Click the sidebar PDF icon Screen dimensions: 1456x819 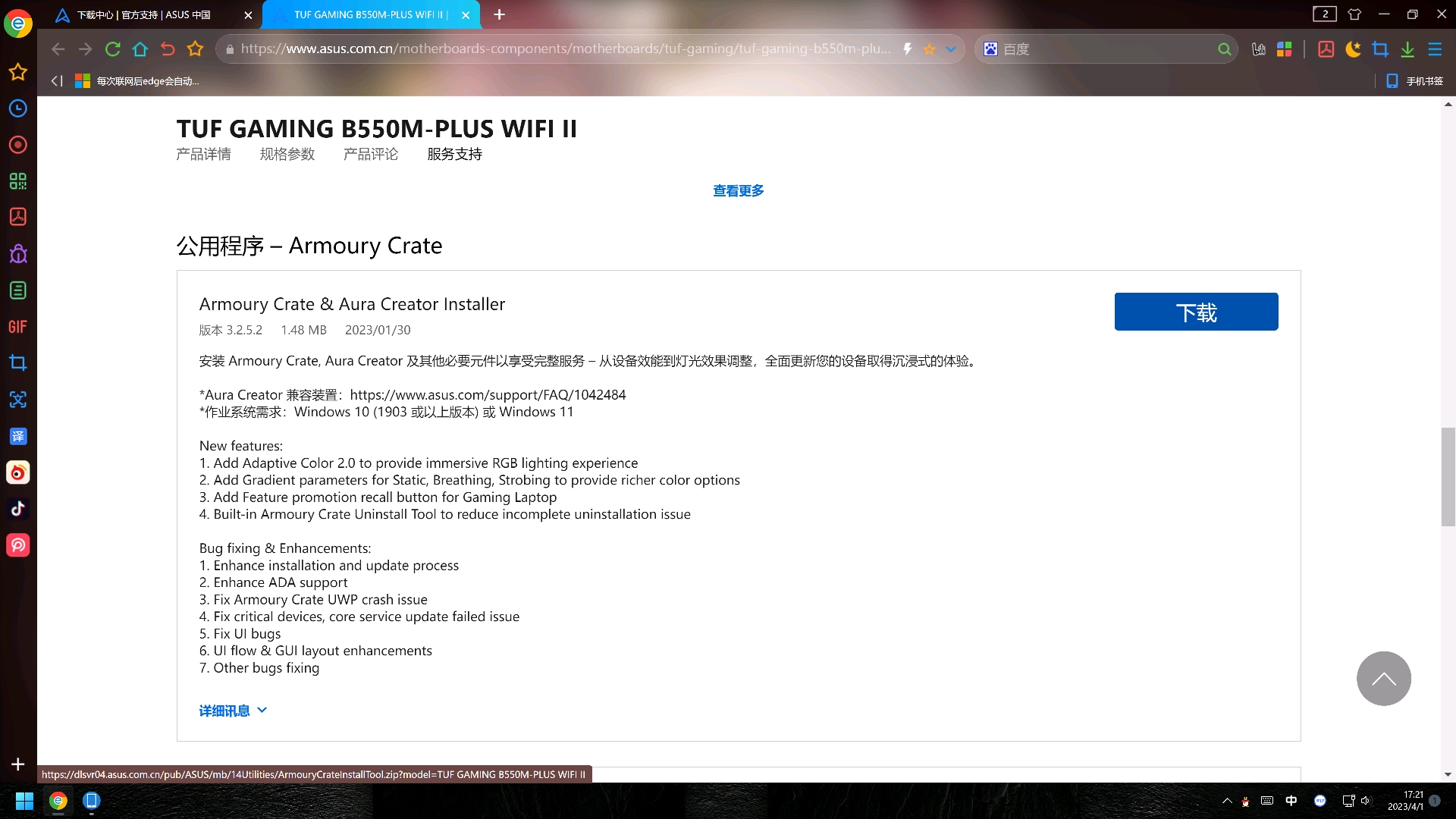(x=17, y=217)
